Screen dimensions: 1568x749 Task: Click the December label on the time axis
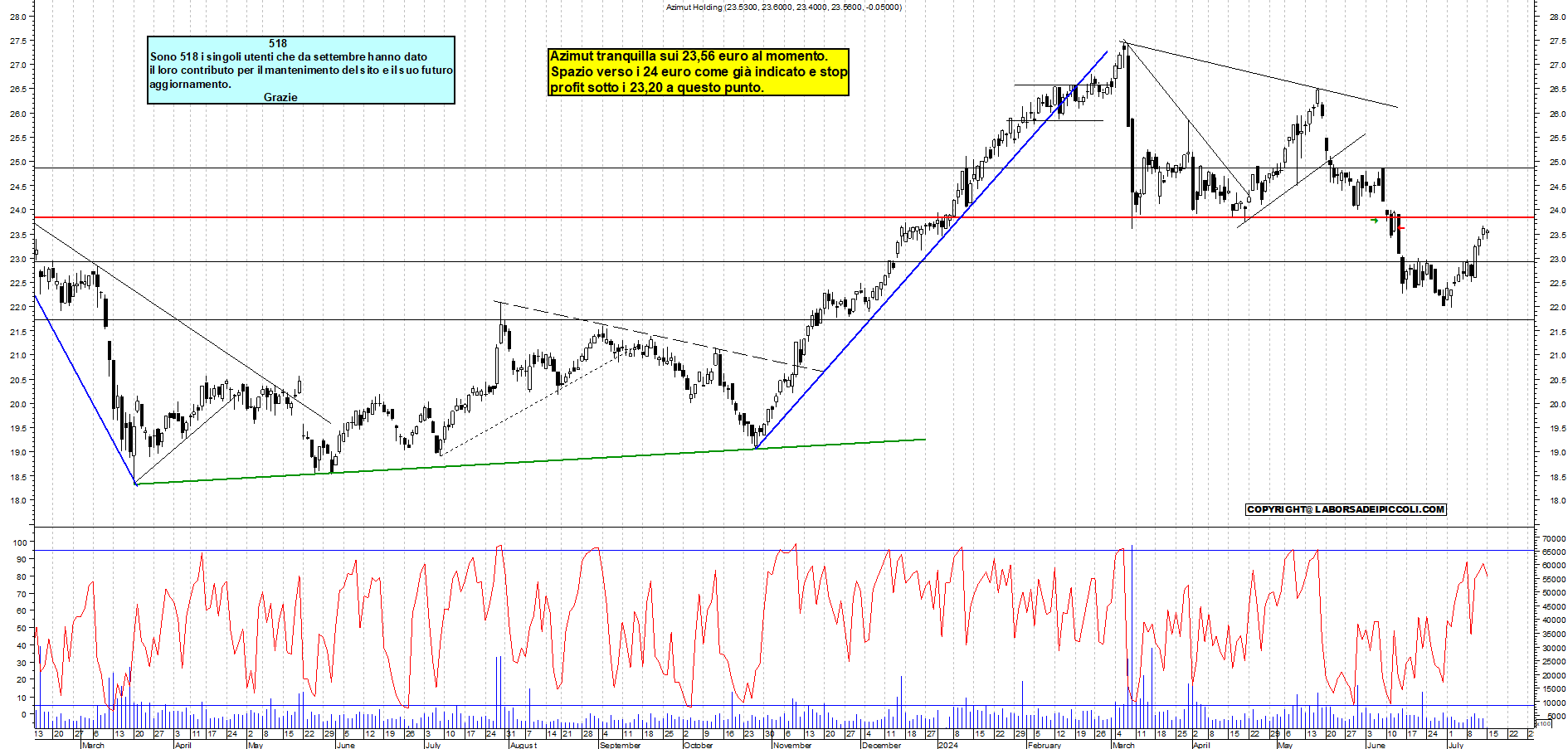[x=881, y=745]
